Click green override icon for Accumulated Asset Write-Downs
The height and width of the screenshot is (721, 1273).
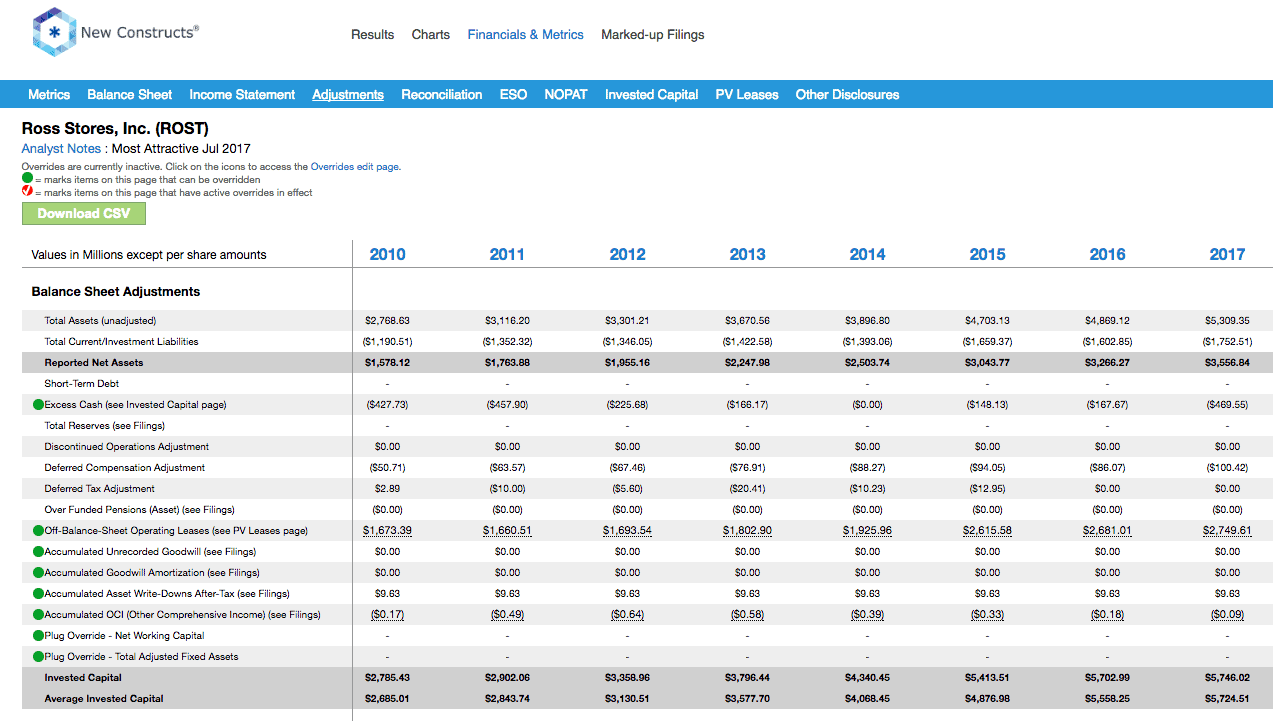[x=38, y=594]
